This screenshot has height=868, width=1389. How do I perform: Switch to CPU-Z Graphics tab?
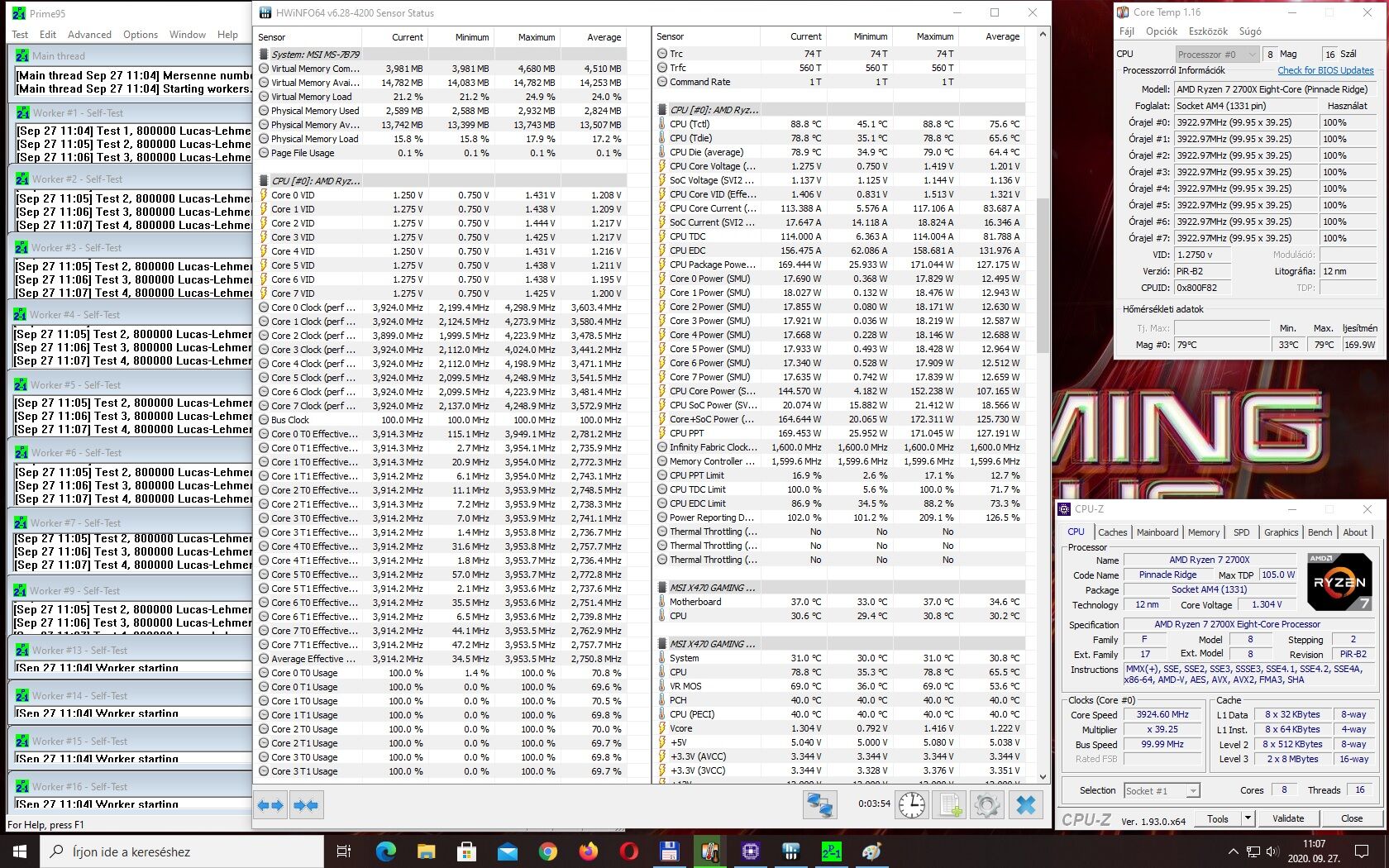(1281, 532)
